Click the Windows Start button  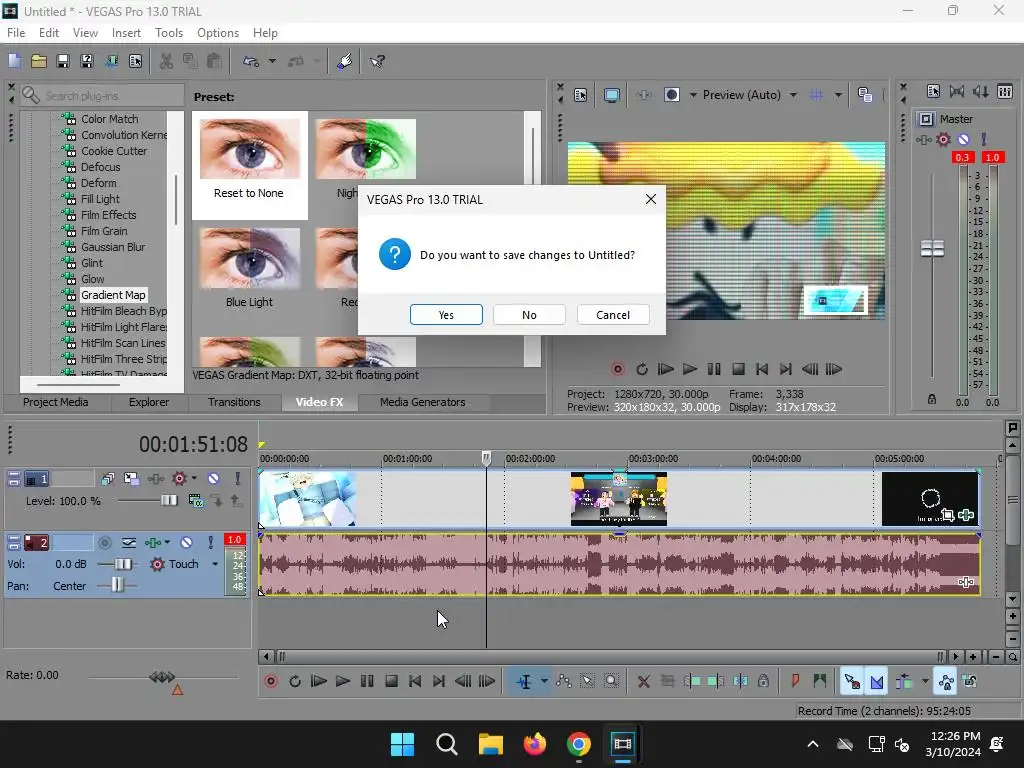coord(402,744)
